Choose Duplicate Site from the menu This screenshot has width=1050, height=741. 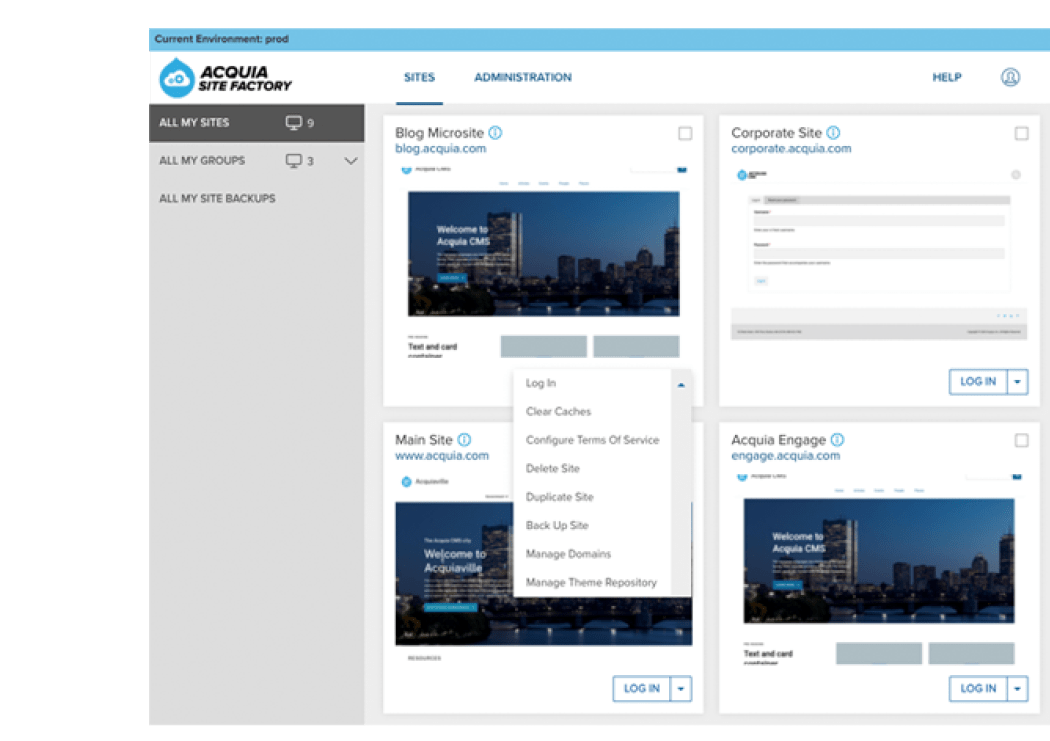click(559, 497)
